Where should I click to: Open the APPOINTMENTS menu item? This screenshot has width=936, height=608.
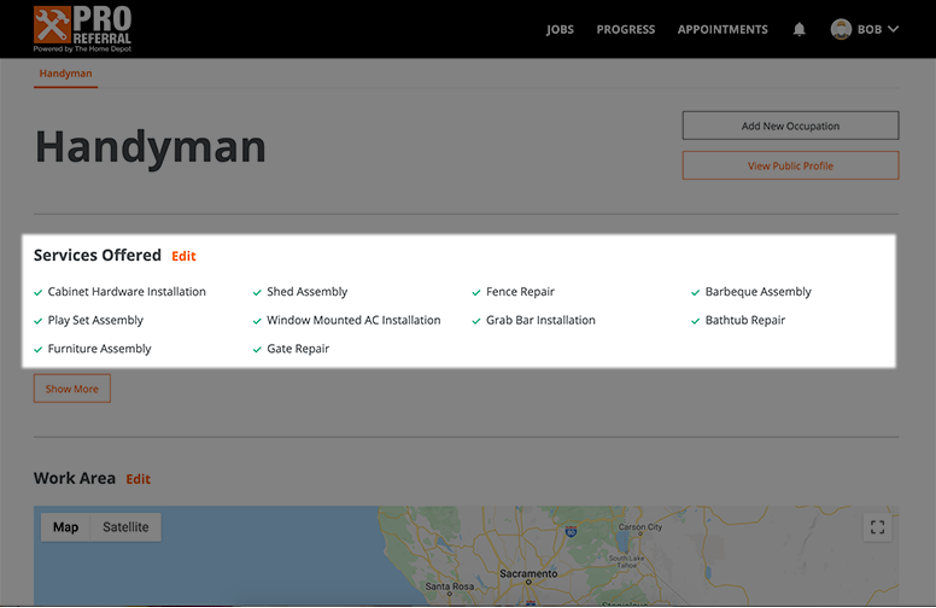(722, 29)
